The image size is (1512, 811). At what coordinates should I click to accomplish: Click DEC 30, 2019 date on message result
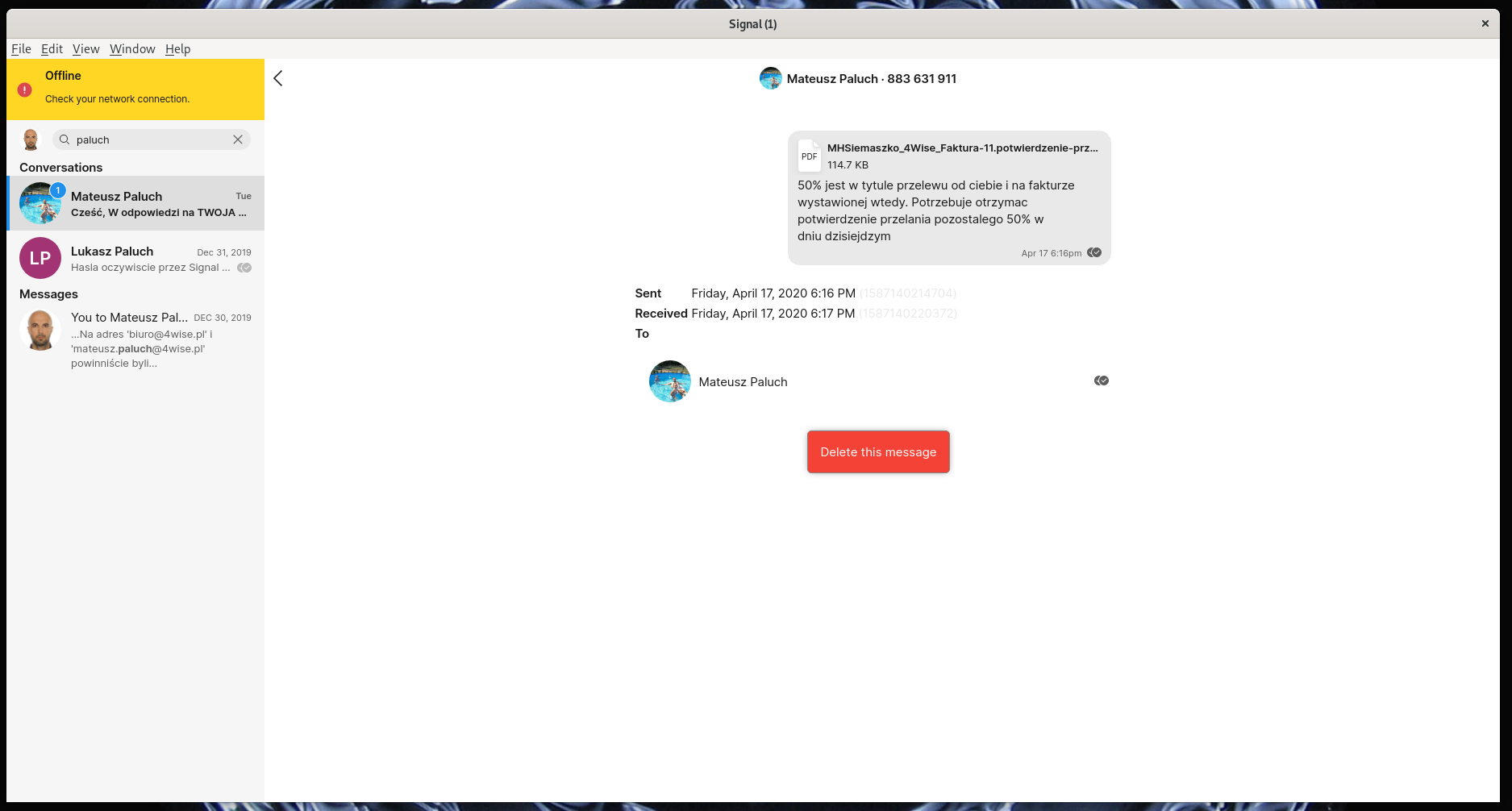[223, 318]
